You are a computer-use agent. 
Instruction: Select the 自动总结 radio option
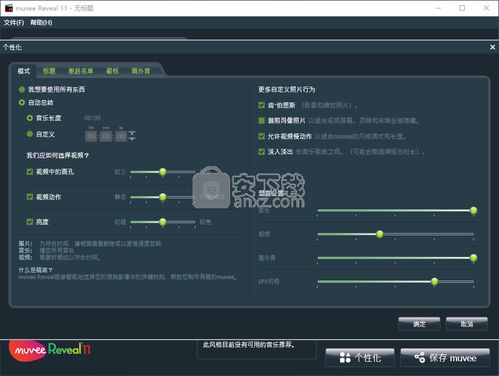coord(22,103)
